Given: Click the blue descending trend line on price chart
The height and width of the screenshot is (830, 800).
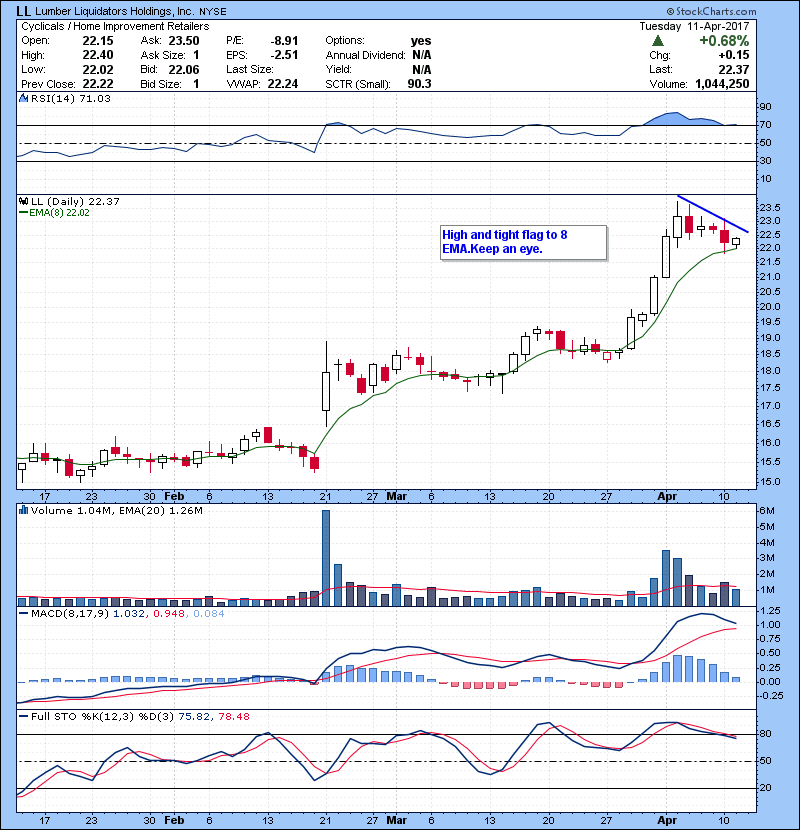Looking at the screenshot, I should coord(713,214).
